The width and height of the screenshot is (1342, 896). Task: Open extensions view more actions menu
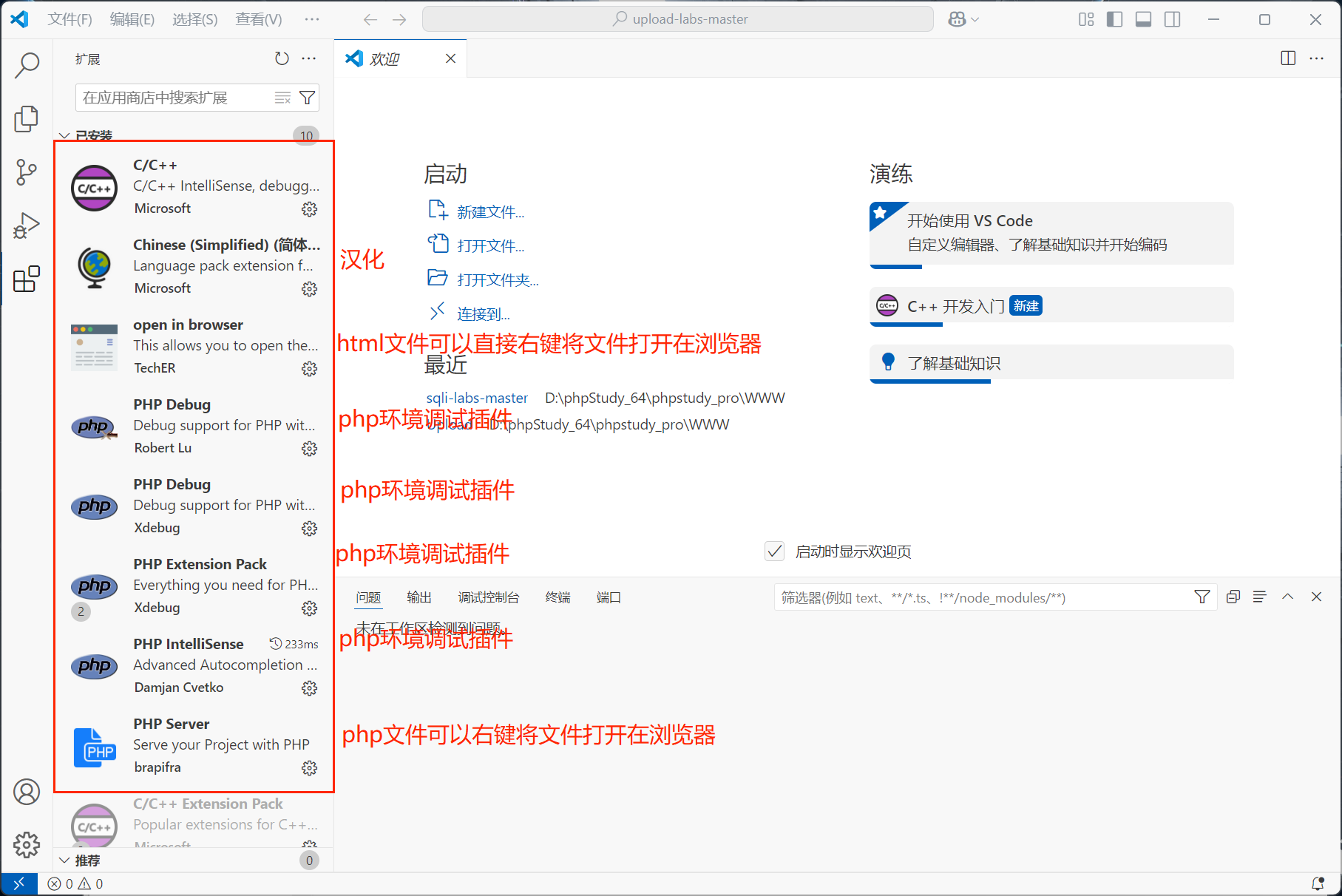[309, 58]
